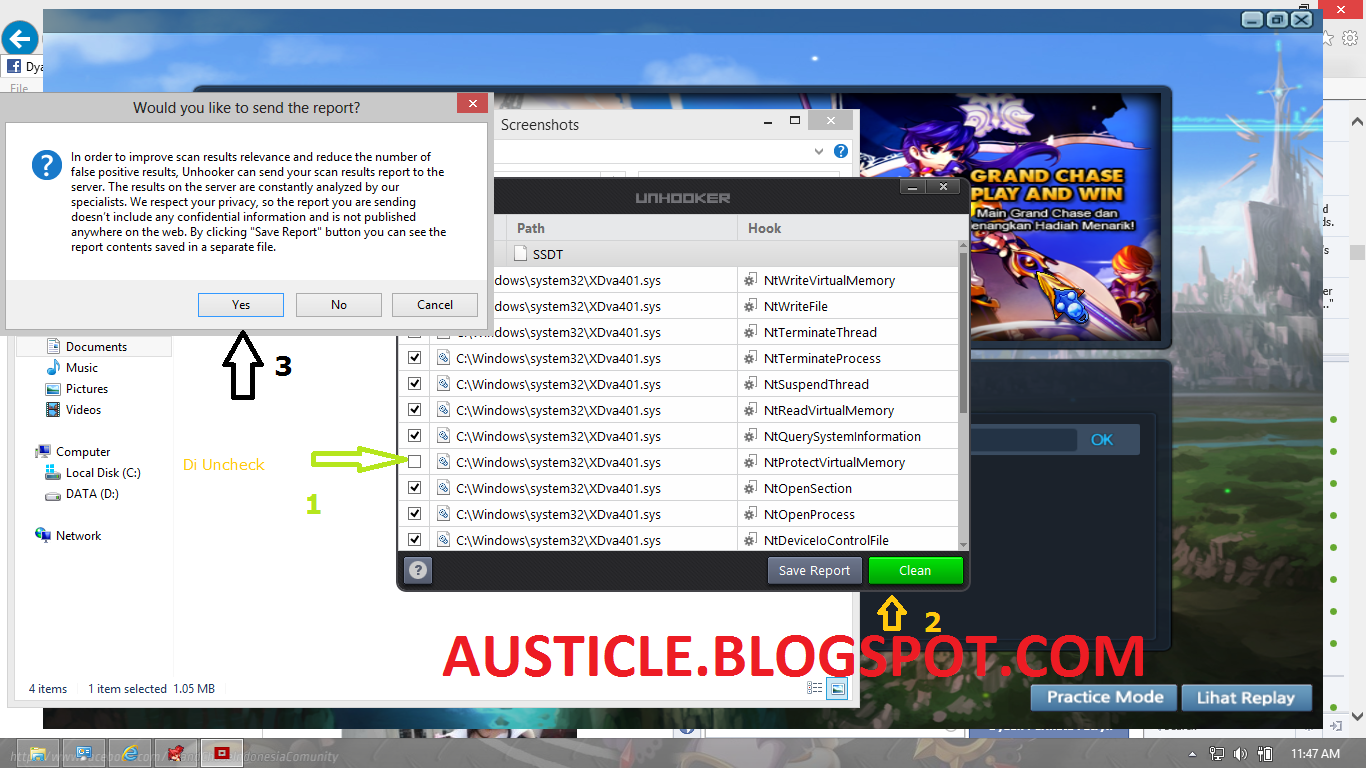This screenshot has height=768, width=1366.
Task: Click the volume icon in the system tray
Action: (1240, 753)
